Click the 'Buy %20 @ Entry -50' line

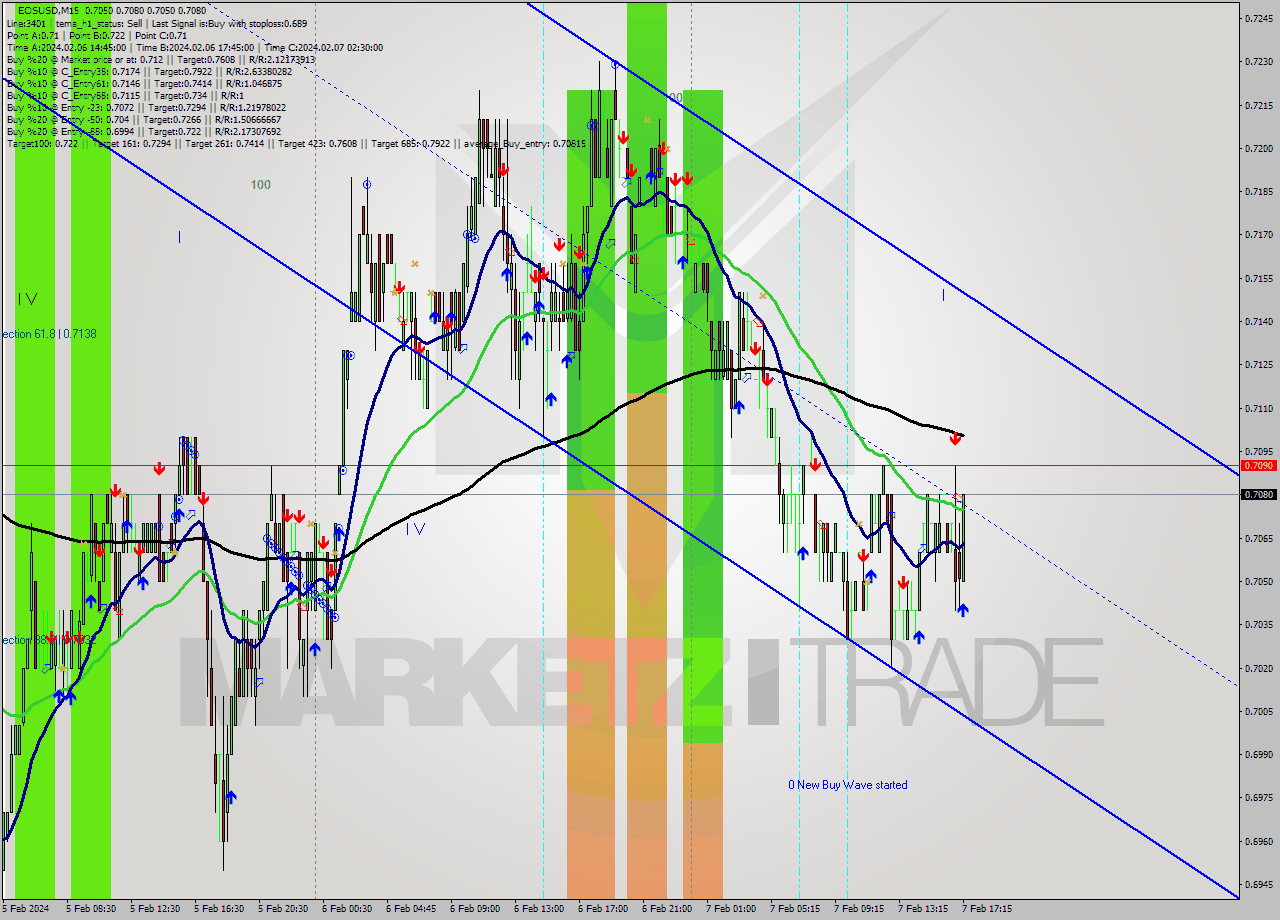144,119
